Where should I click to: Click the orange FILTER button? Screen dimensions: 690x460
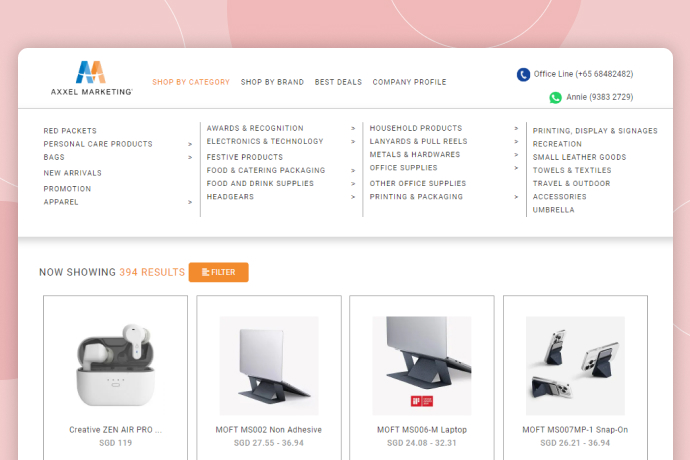pyautogui.click(x=219, y=272)
